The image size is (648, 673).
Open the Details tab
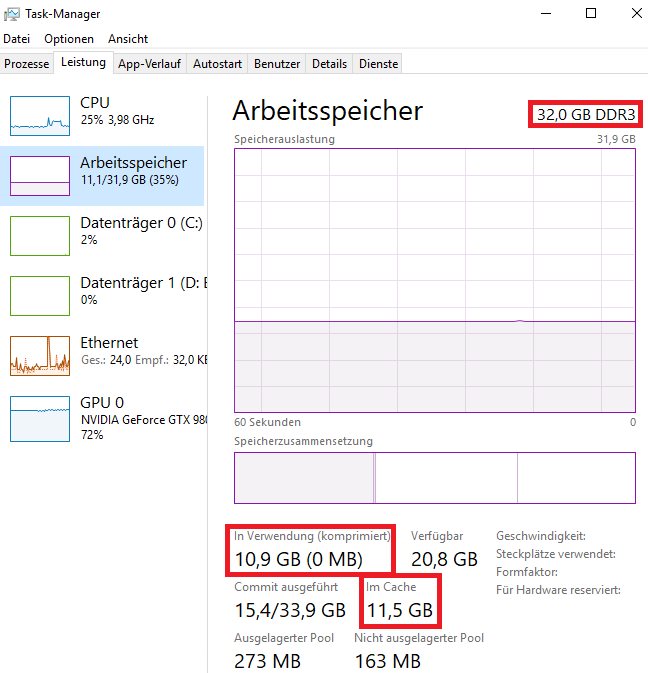pos(329,64)
